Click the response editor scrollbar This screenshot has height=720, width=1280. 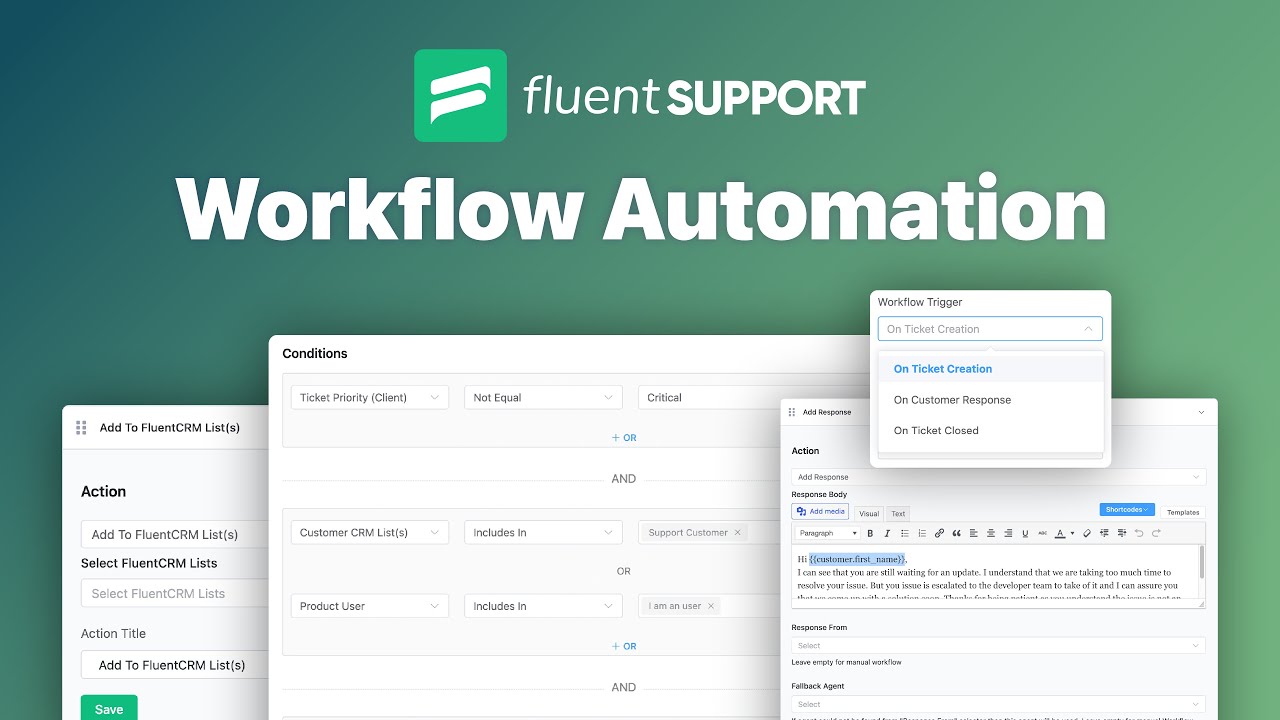(x=1202, y=562)
